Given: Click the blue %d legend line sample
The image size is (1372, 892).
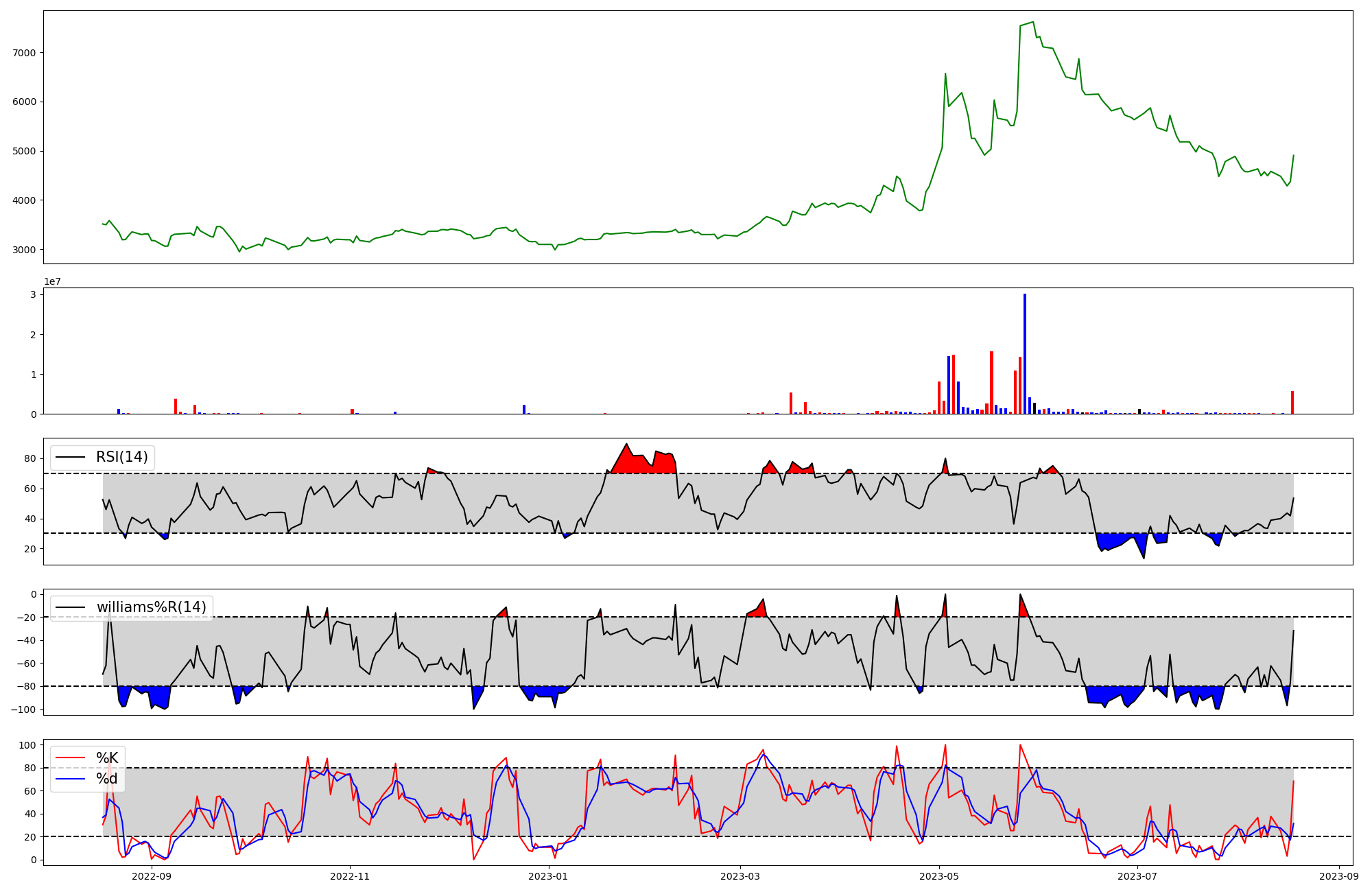Looking at the screenshot, I should (x=70, y=779).
